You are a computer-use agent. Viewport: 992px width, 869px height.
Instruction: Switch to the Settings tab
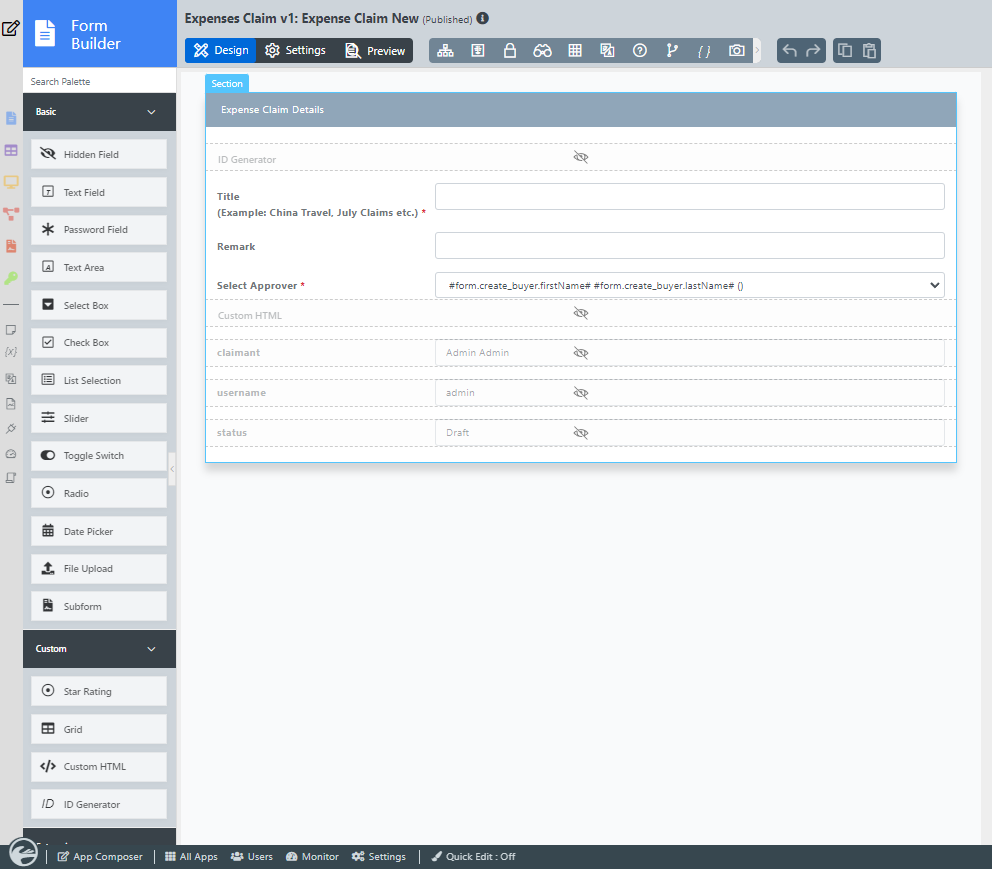[296, 51]
